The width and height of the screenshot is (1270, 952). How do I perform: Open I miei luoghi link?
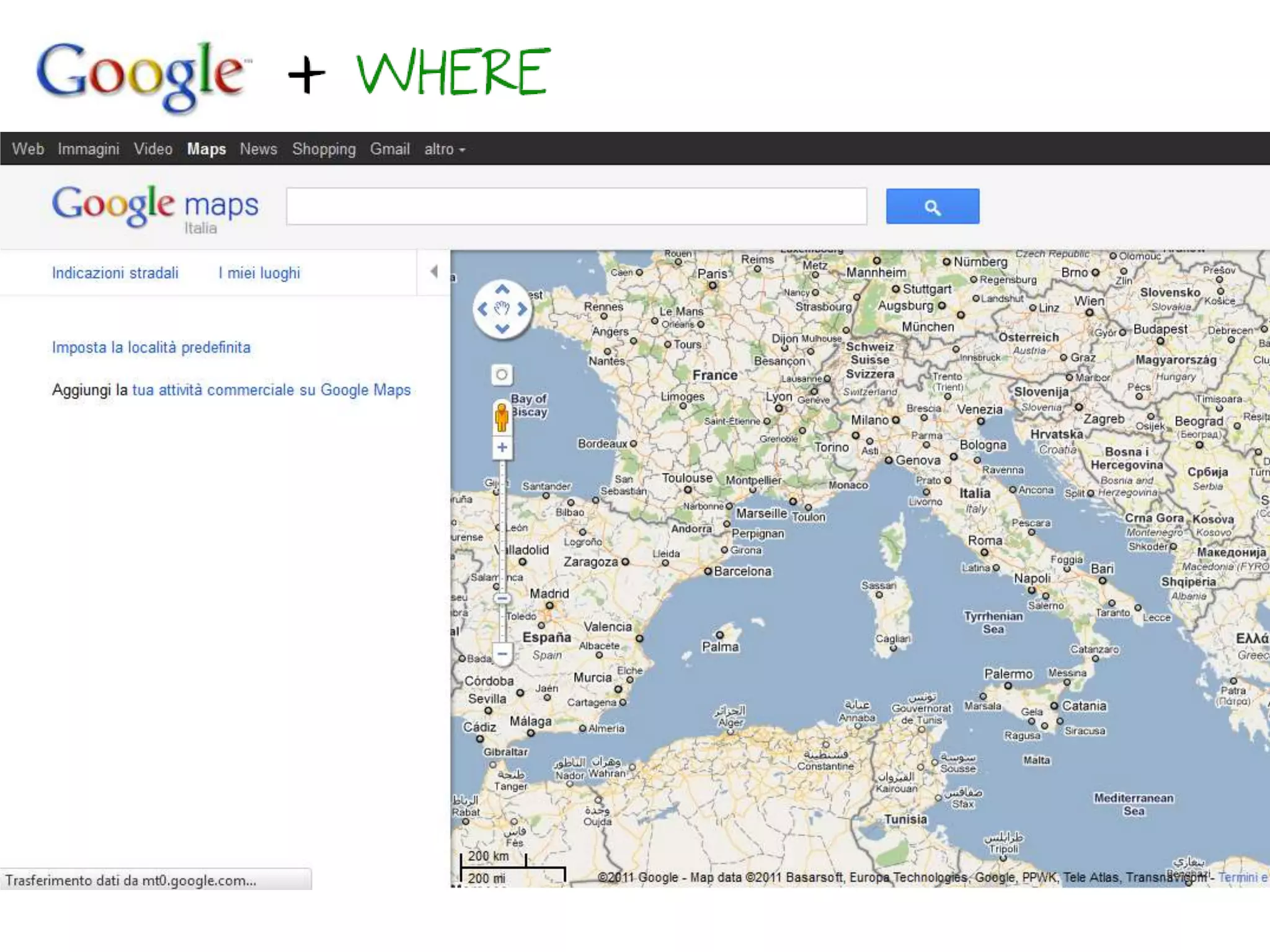pyautogui.click(x=259, y=273)
